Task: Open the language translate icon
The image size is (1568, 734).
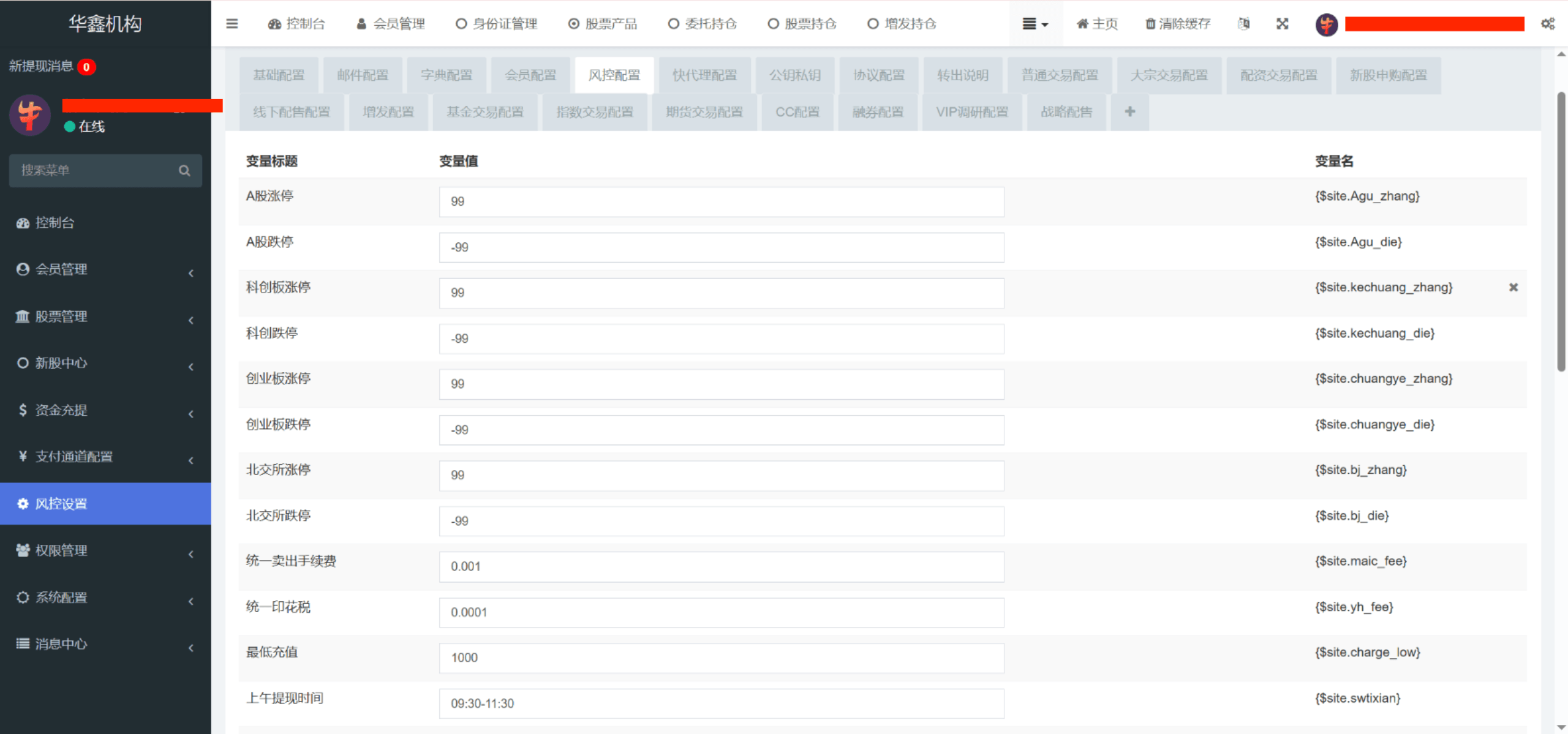Action: coord(1243,23)
